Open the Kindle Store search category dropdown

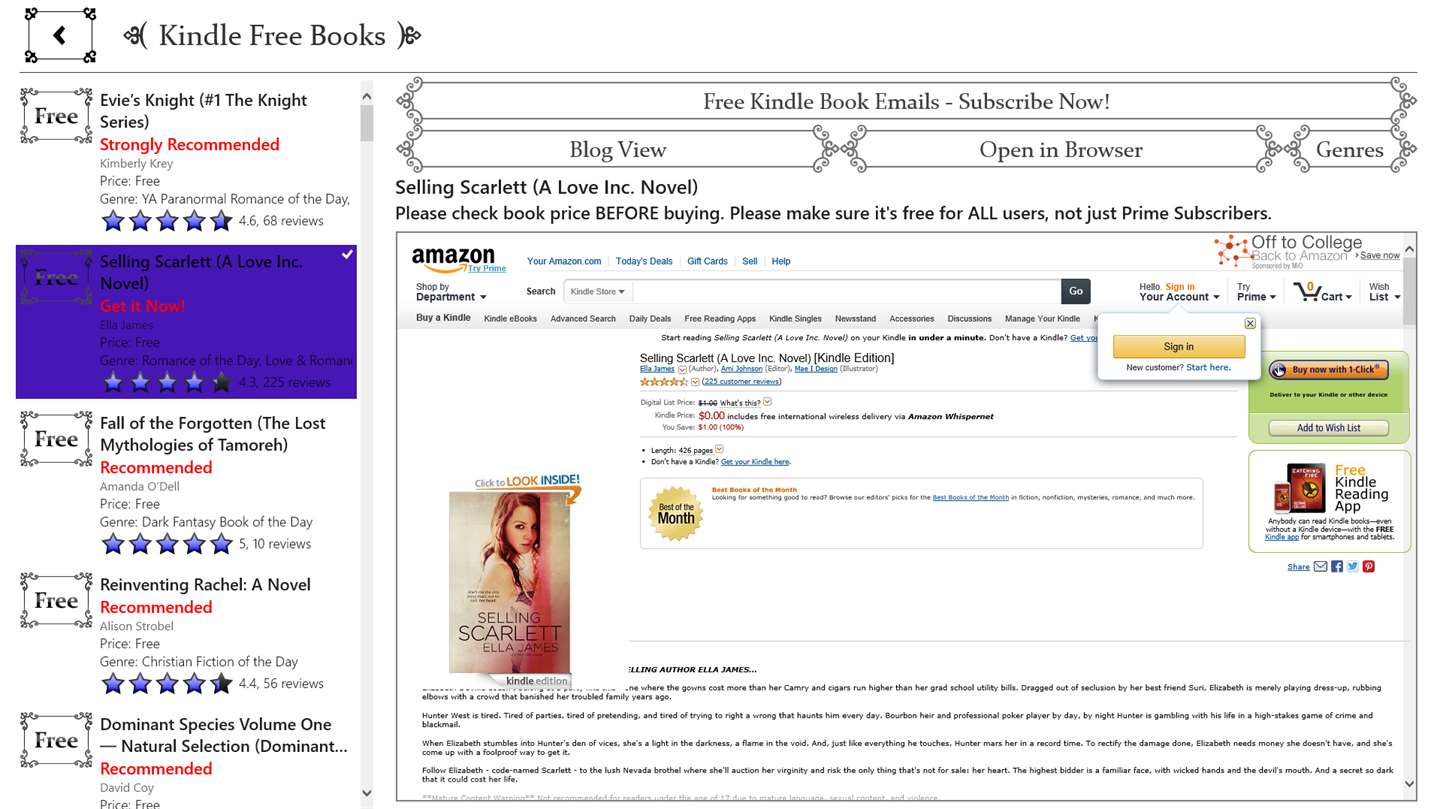[x=597, y=291]
